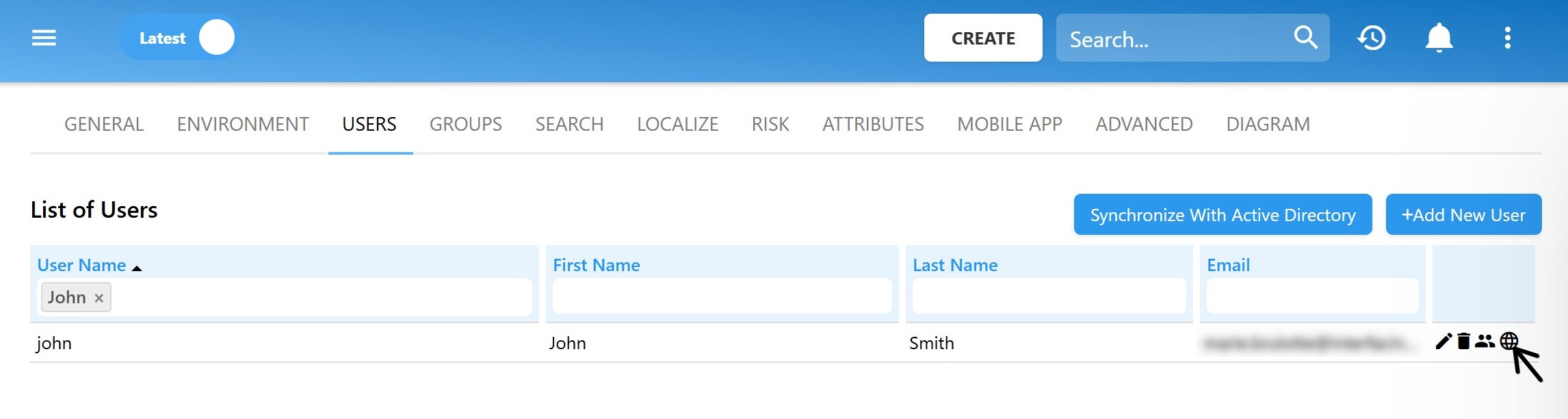The width and height of the screenshot is (1568, 419).
Task: Delete user john with trash icon
Action: click(1463, 341)
